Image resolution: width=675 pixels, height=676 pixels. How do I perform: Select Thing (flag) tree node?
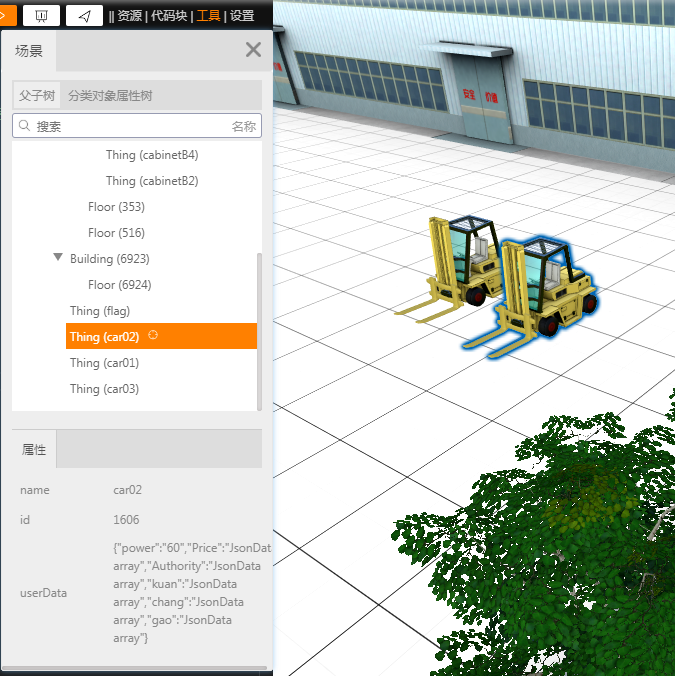(100, 311)
